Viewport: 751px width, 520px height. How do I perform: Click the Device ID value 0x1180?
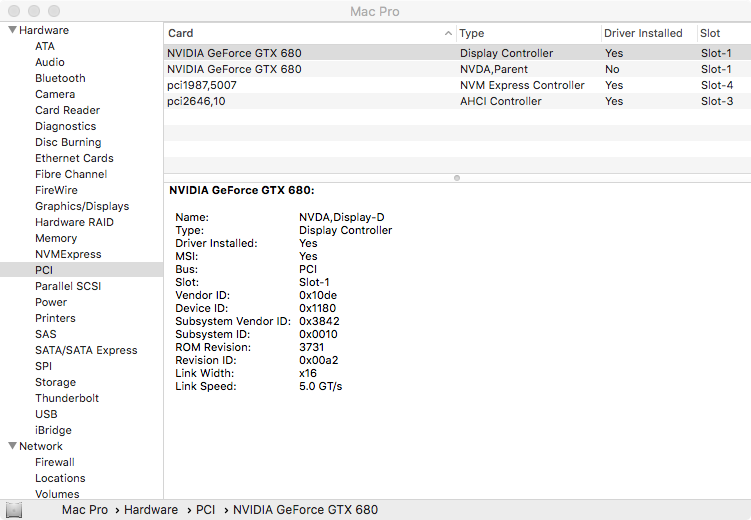318,308
